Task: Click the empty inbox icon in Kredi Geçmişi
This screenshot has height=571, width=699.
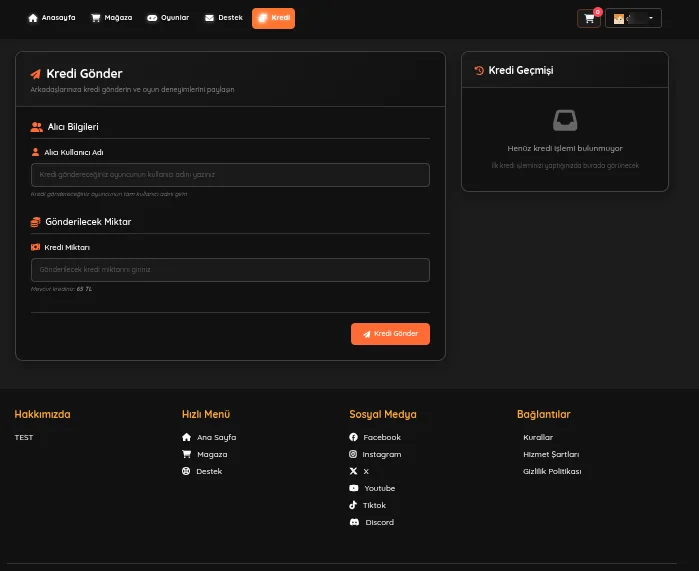Action: pyautogui.click(x=565, y=120)
